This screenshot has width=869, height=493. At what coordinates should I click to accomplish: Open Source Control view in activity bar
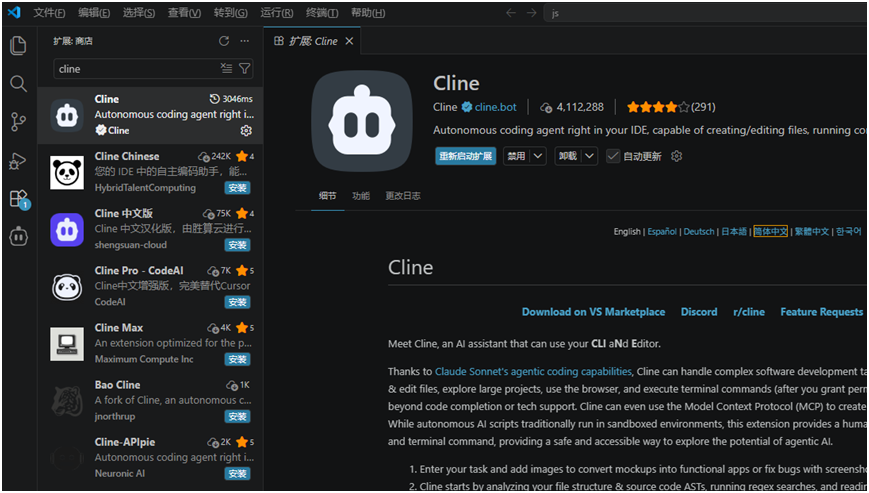tap(18, 122)
